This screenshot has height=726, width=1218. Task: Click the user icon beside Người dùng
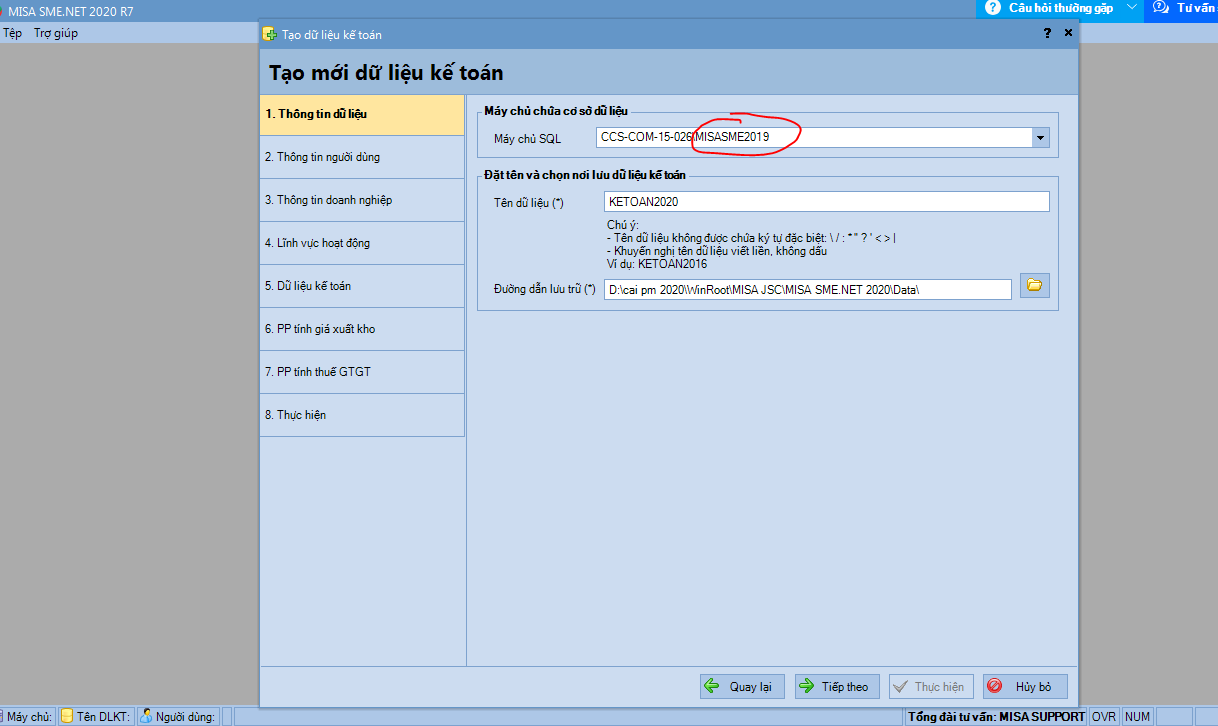[x=145, y=716]
